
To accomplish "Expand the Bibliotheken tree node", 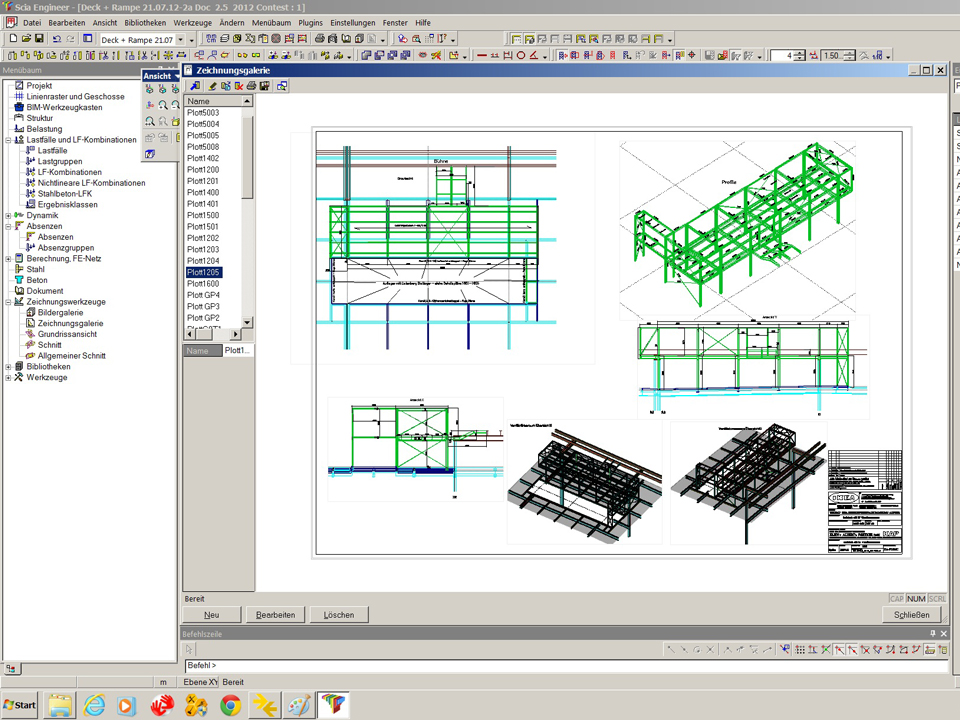I will [8, 367].
